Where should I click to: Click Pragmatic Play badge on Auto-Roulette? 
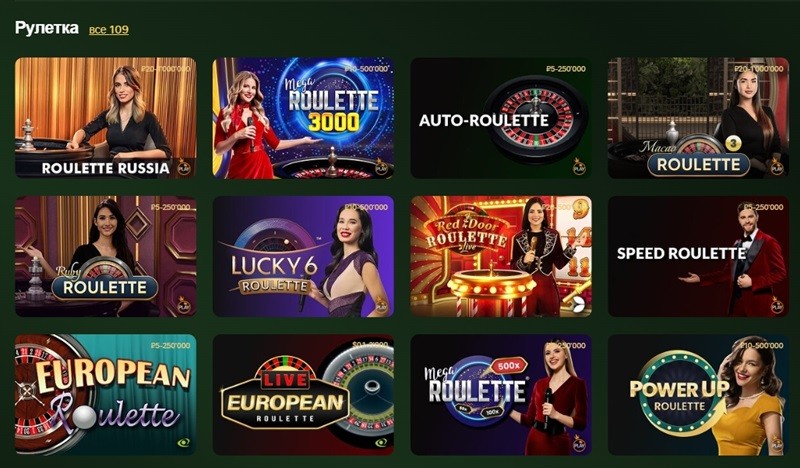coord(579,166)
